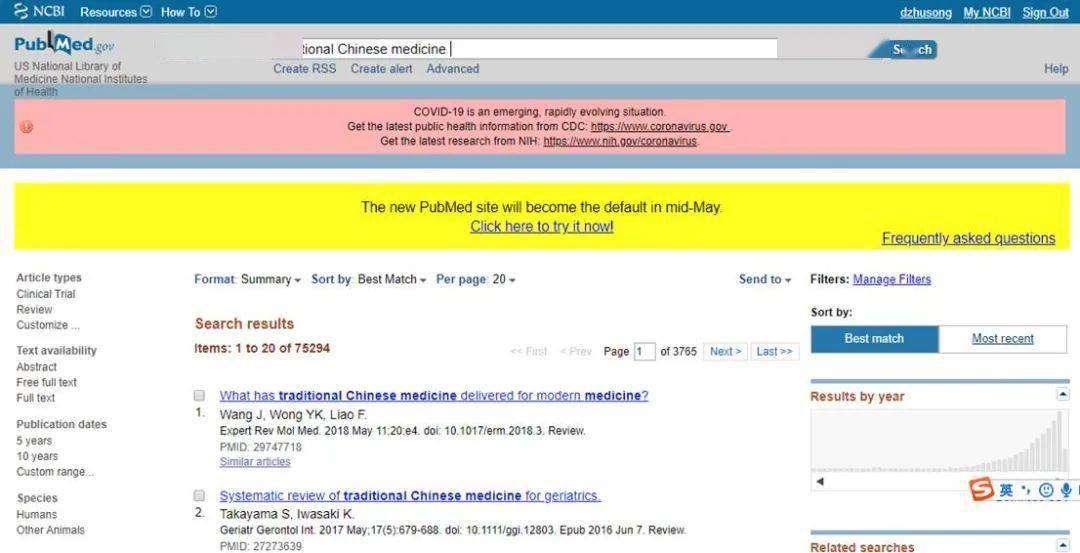Open the PubMed.gov home logo
The image size is (1080, 553).
coord(64,44)
